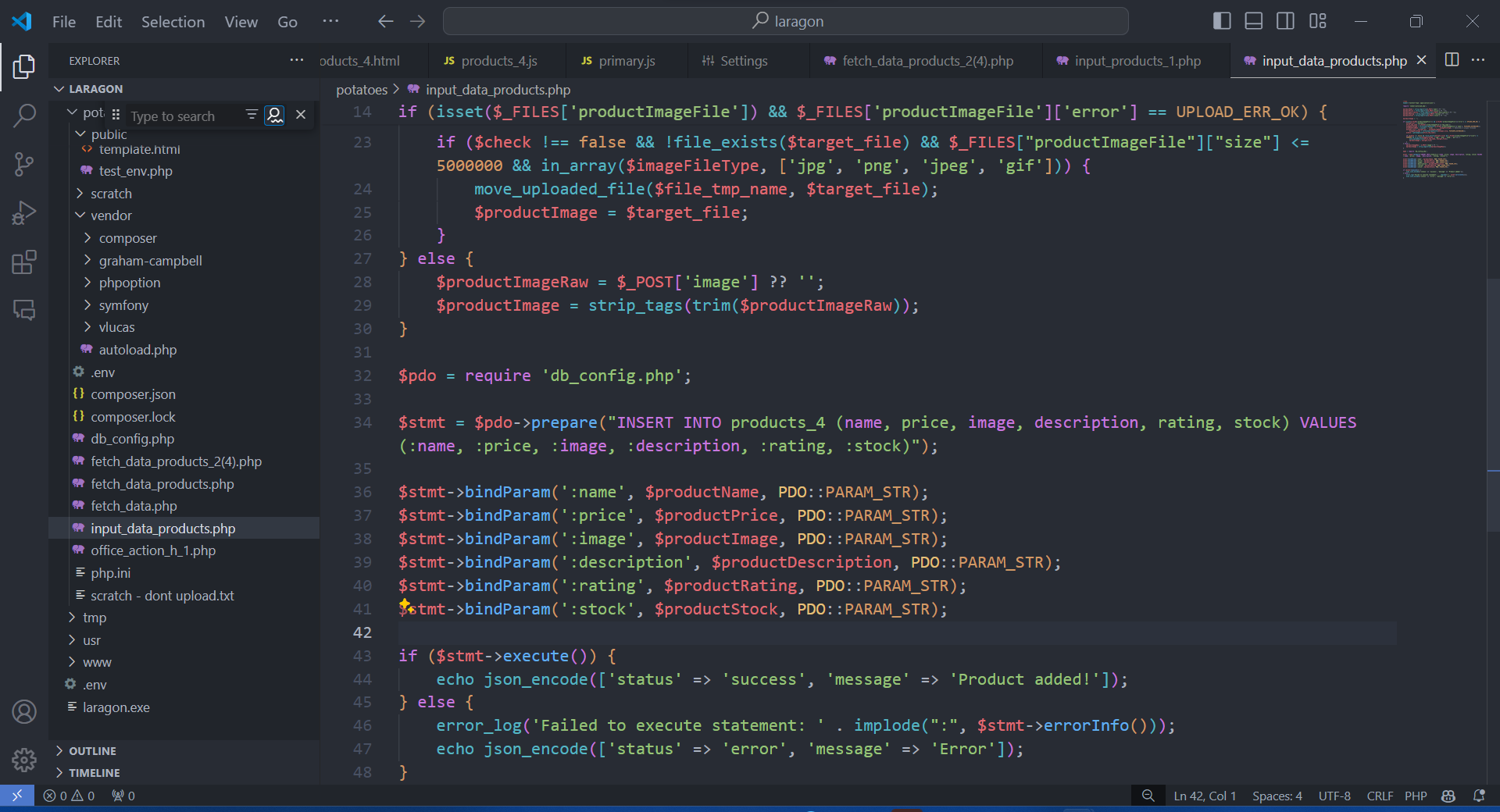Click the PHP language mode button
Image resolution: width=1500 pixels, height=812 pixels.
click(1415, 796)
